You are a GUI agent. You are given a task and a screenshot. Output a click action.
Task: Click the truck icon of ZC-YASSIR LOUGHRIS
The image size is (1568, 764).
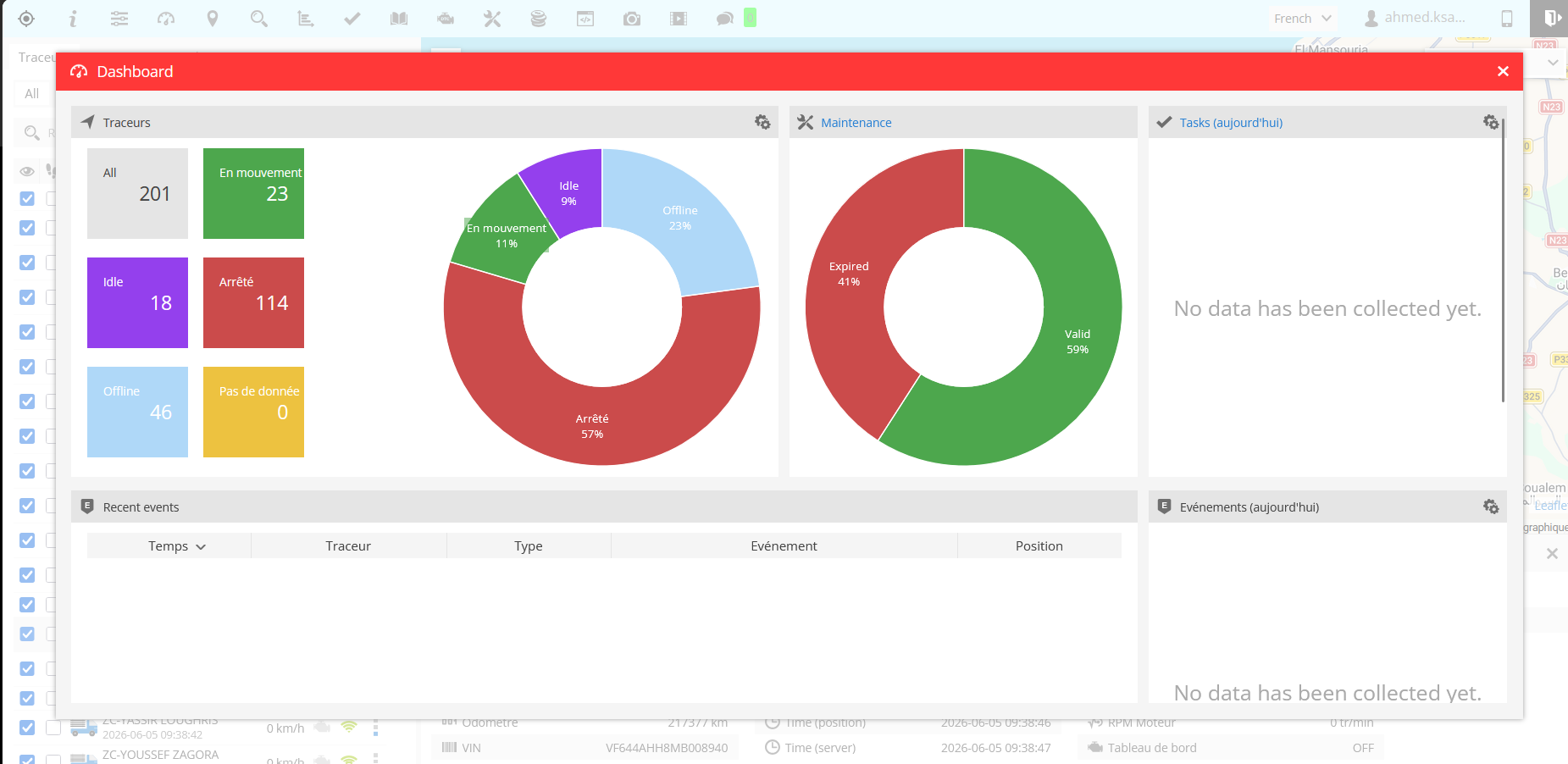pos(84,728)
